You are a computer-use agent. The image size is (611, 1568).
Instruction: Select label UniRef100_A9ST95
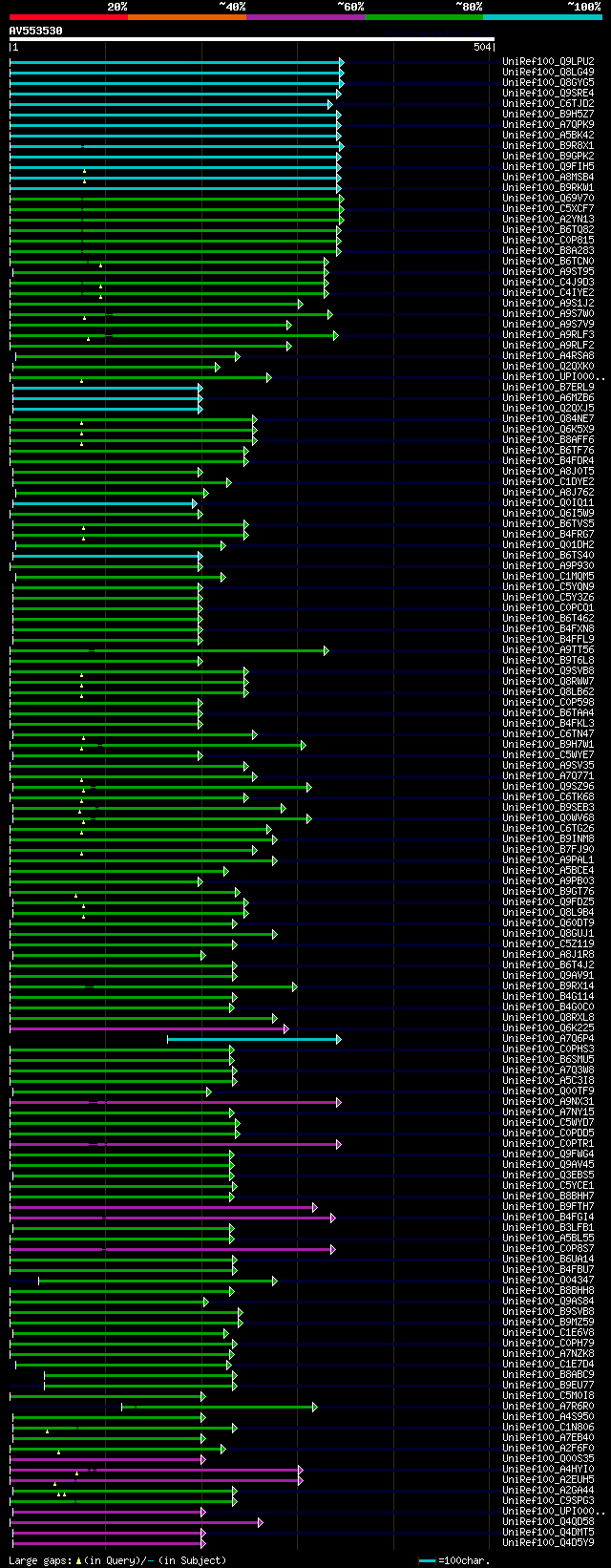click(548, 271)
